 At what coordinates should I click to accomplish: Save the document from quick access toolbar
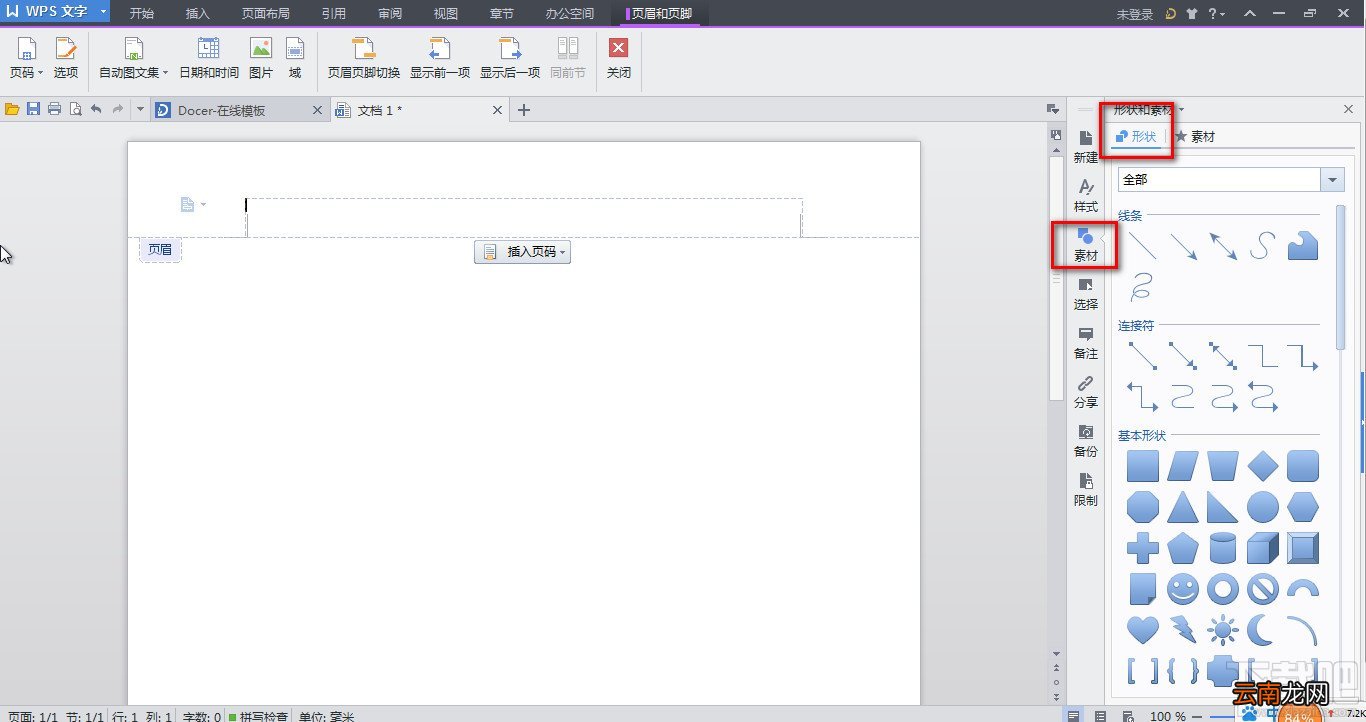tap(34, 109)
